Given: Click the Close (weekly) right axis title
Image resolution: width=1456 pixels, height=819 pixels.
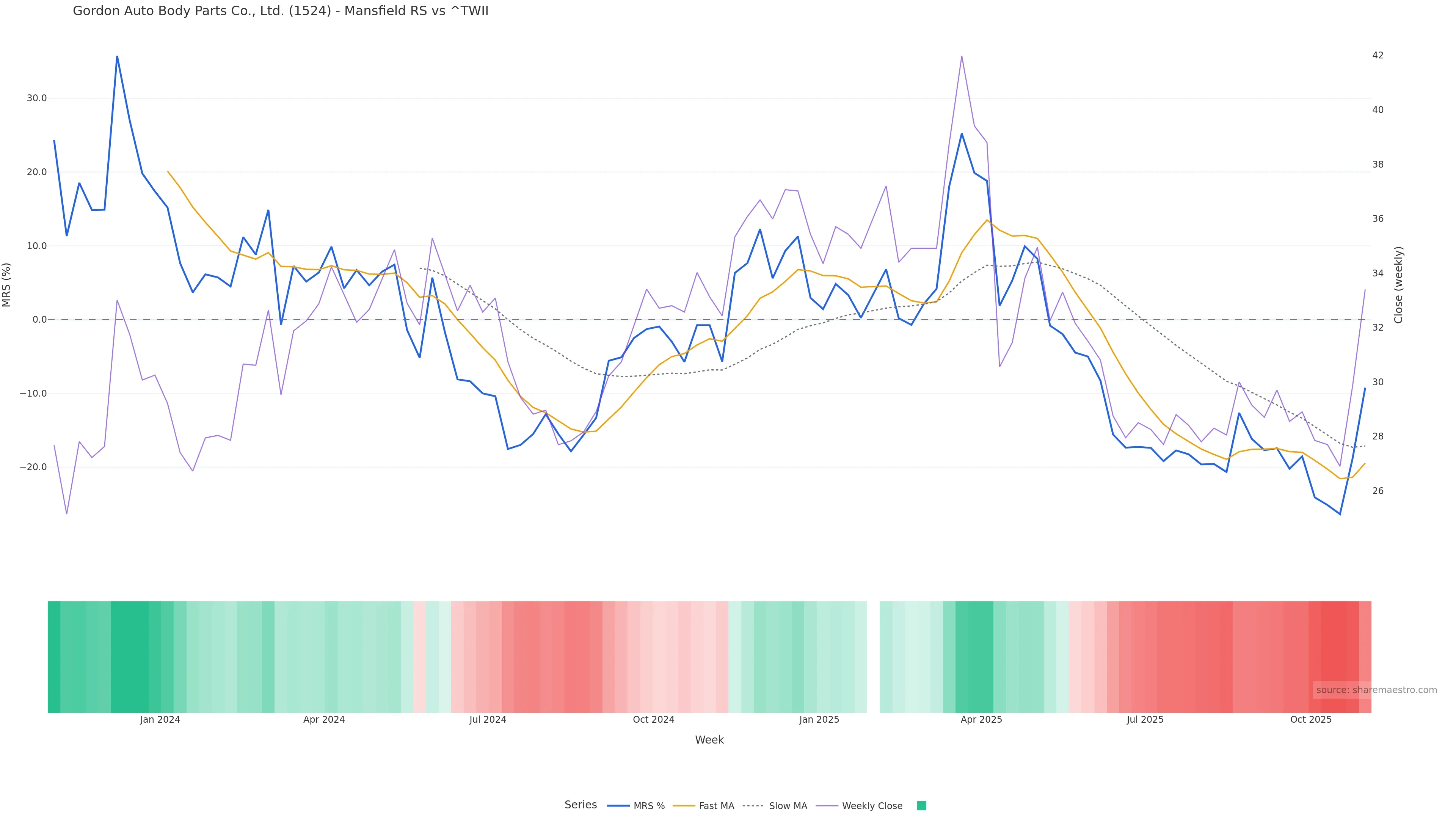Looking at the screenshot, I should (x=1398, y=284).
